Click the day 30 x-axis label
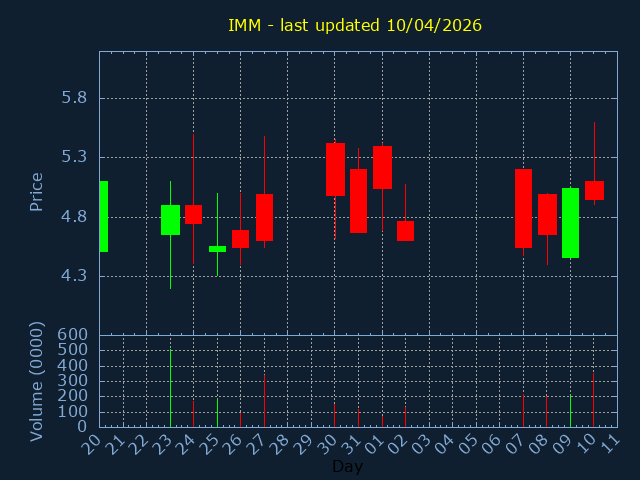 (x=327, y=444)
